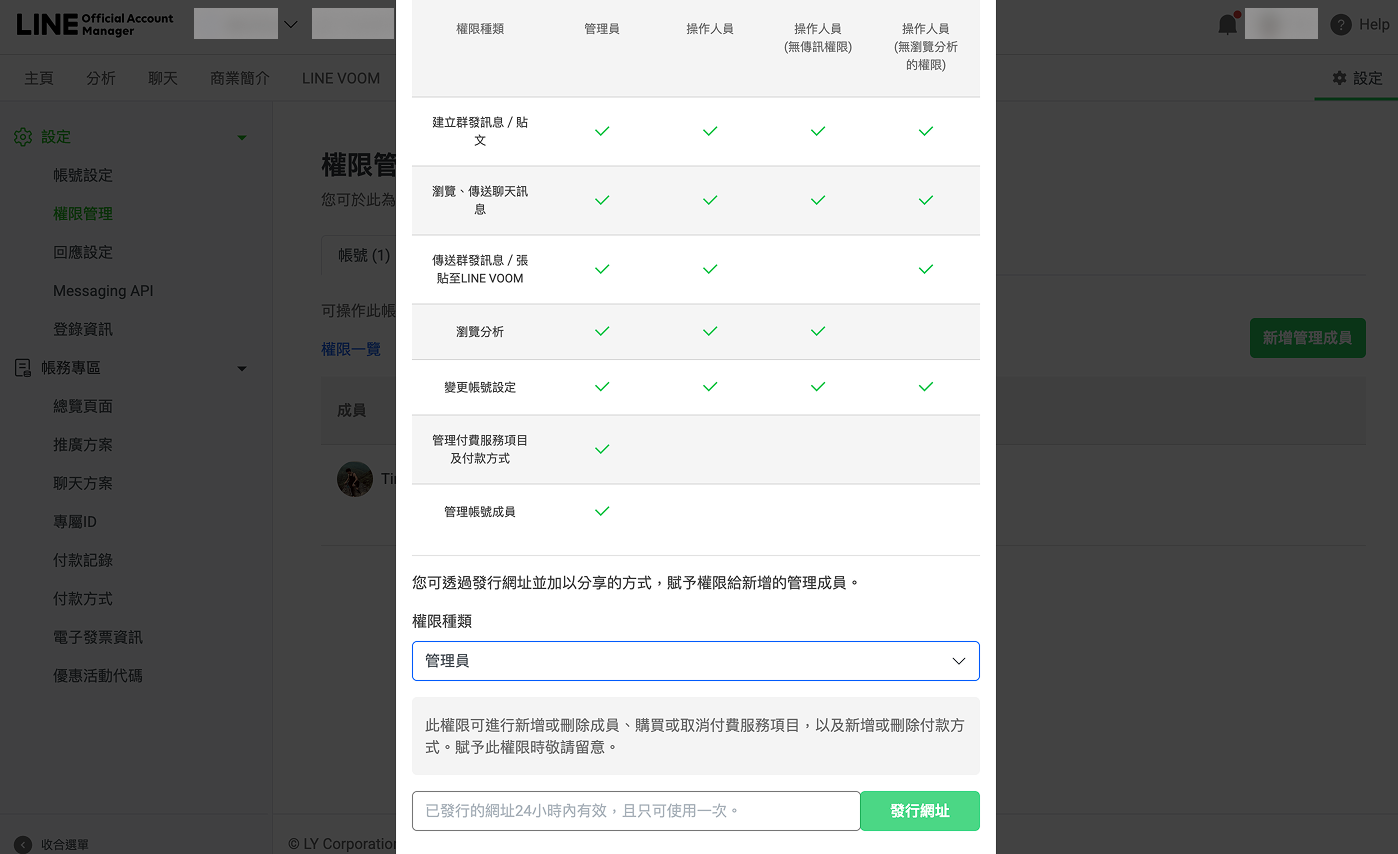Select the 帳號 (1) tab
Viewport: 1398px width, 854px height.
pyautogui.click(x=364, y=255)
